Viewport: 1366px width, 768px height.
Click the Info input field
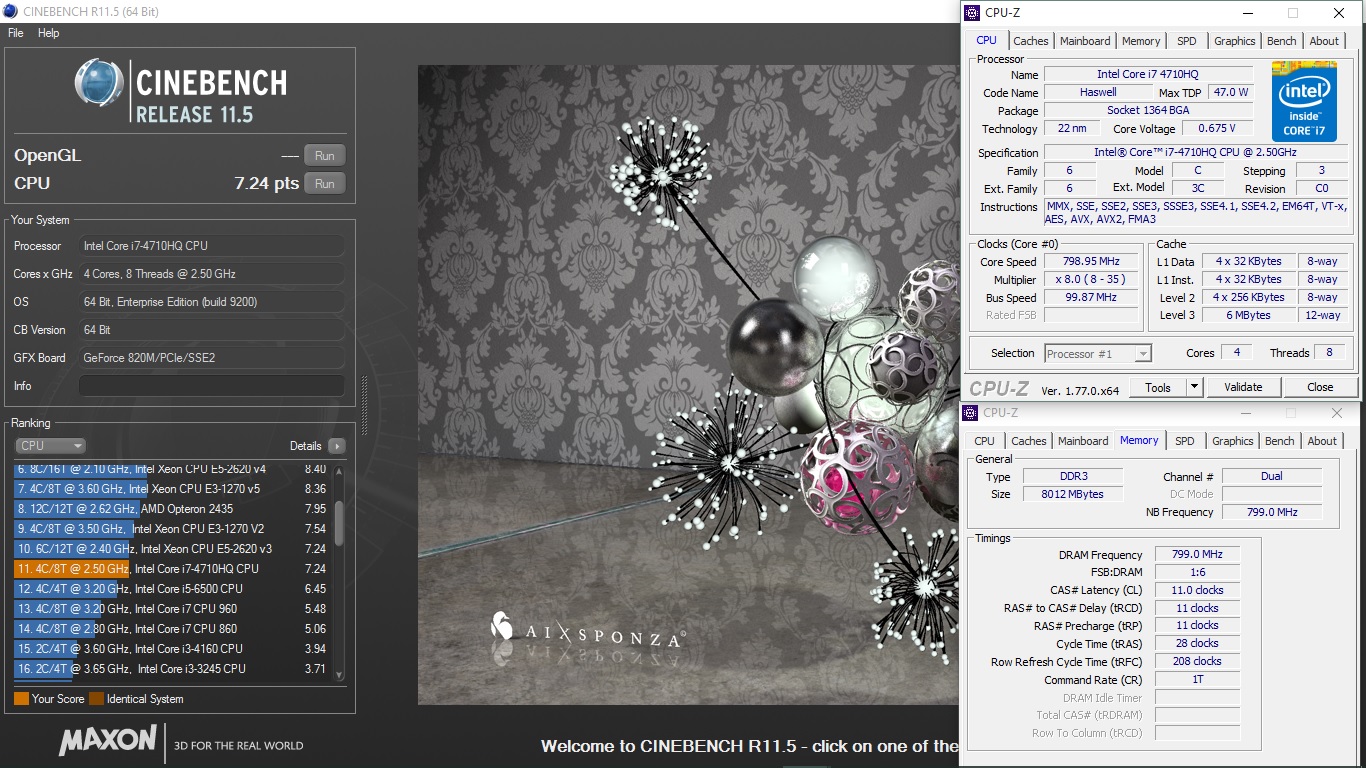pyautogui.click(x=211, y=386)
